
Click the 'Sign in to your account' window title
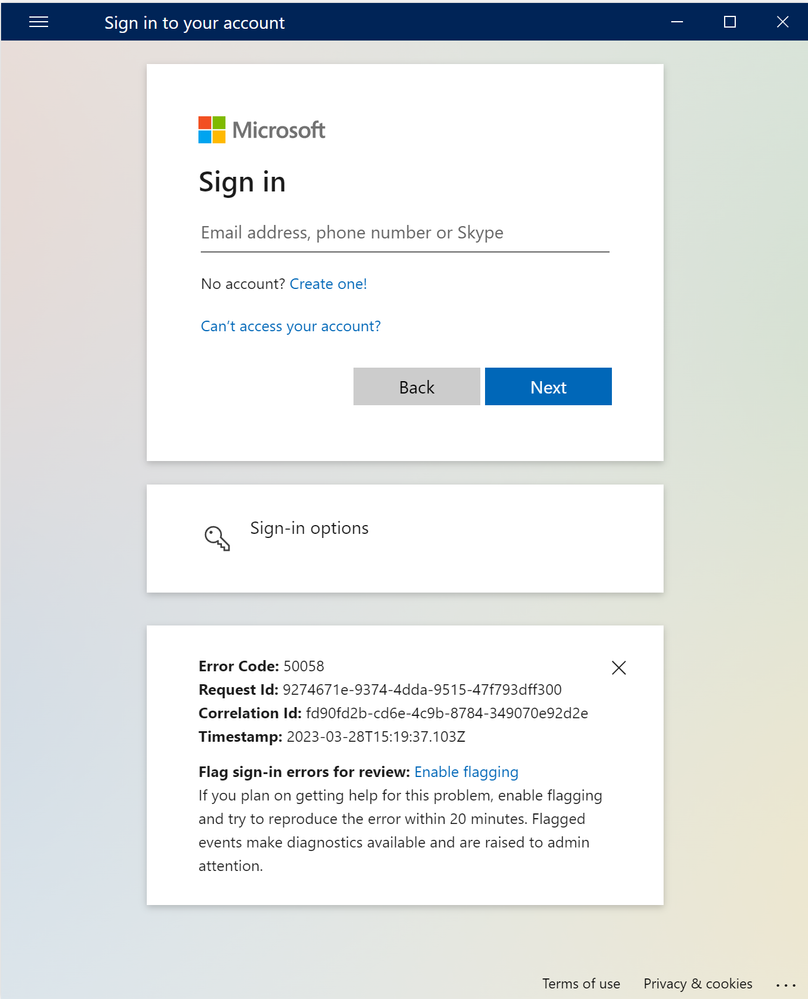[x=194, y=23]
